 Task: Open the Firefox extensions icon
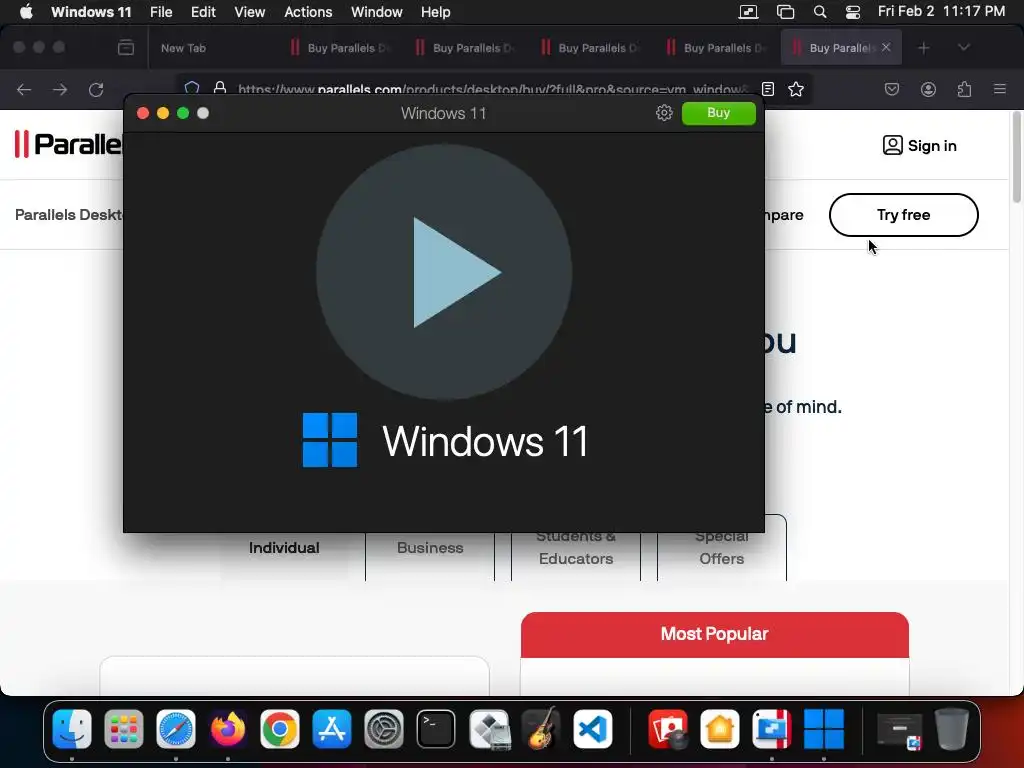(965, 89)
